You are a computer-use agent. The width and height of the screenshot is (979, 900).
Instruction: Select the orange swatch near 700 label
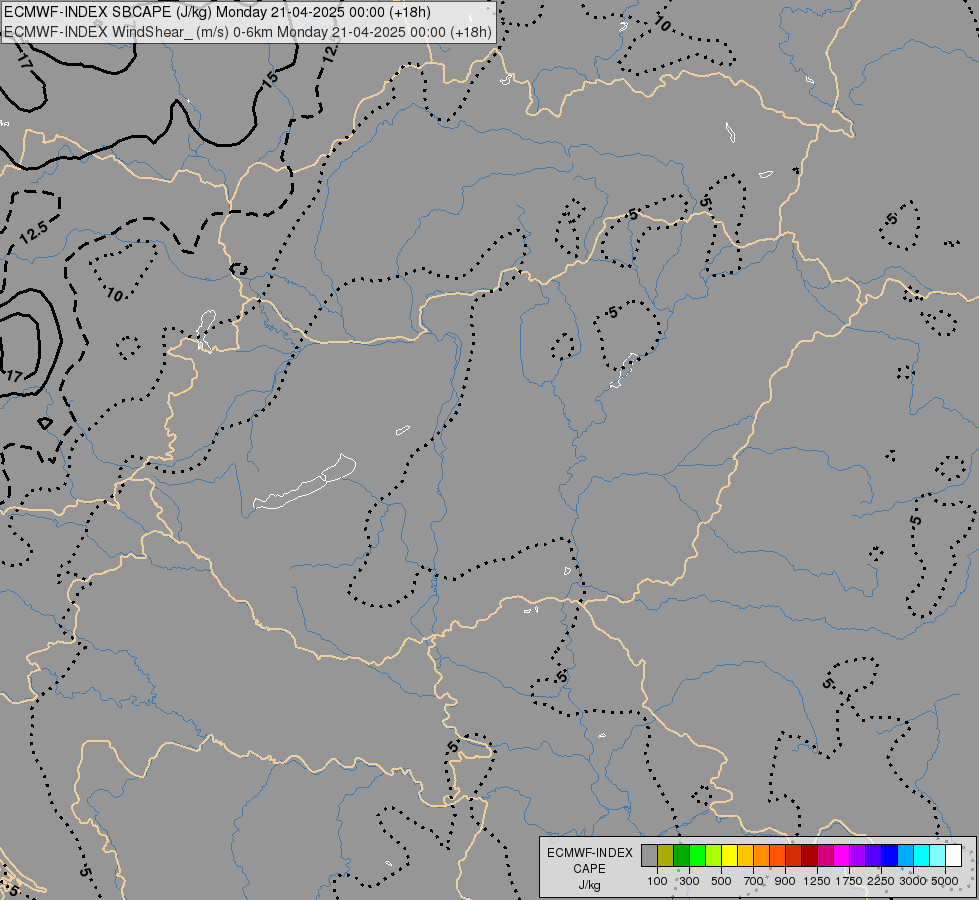point(761,855)
